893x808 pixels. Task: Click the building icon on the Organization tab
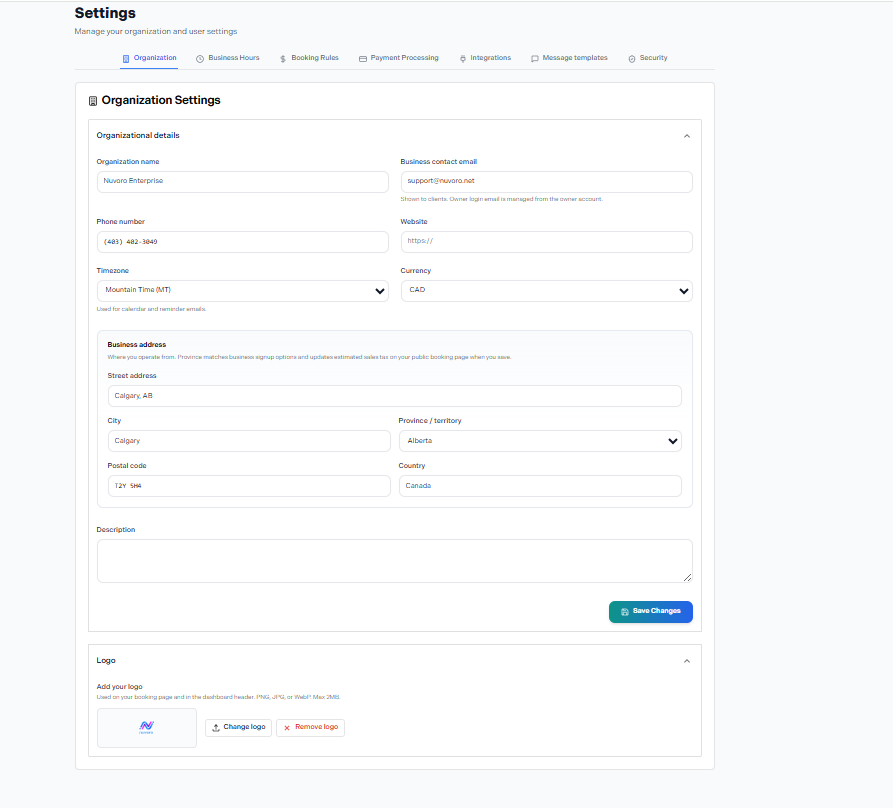coord(126,59)
